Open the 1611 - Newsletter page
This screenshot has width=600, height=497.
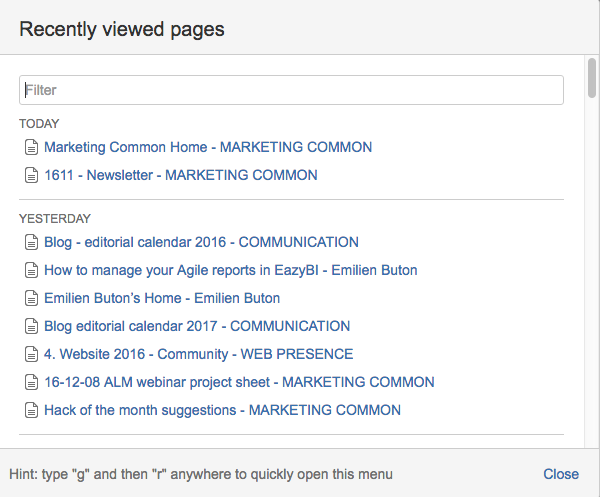click(x=181, y=175)
